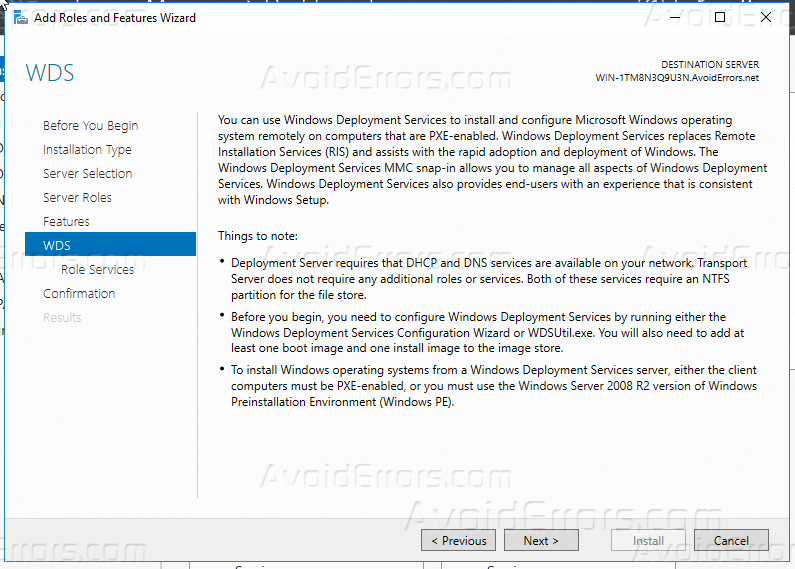The height and width of the screenshot is (569, 795).
Task: Click the greyed-out Results step
Action: click(62, 318)
